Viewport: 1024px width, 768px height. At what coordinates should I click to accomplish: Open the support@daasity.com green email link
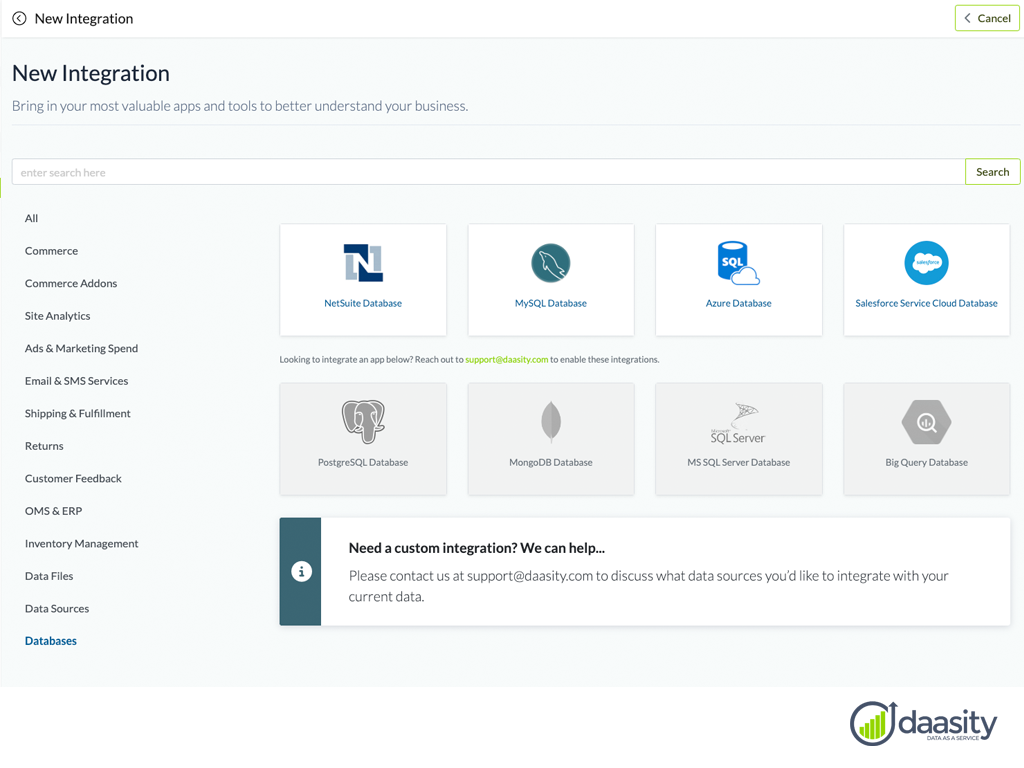click(x=507, y=359)
